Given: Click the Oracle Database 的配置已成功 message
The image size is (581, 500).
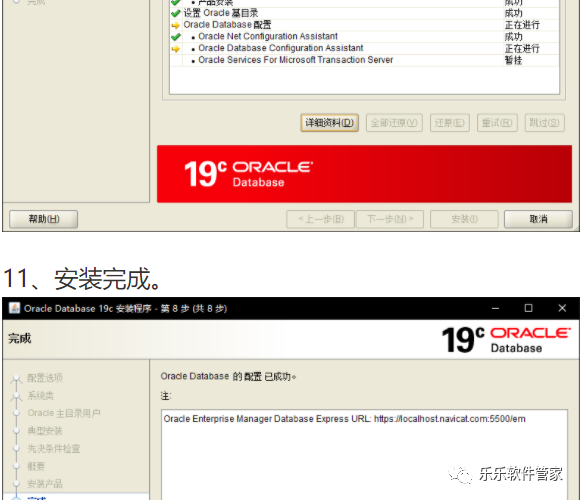Looking at the screenshot, I should point(228,377).
